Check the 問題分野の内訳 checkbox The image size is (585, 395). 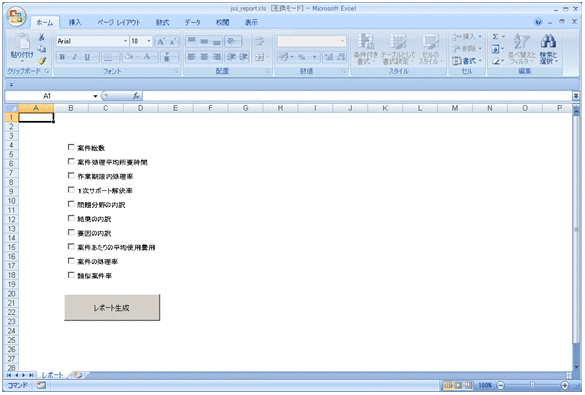(71, 204)
